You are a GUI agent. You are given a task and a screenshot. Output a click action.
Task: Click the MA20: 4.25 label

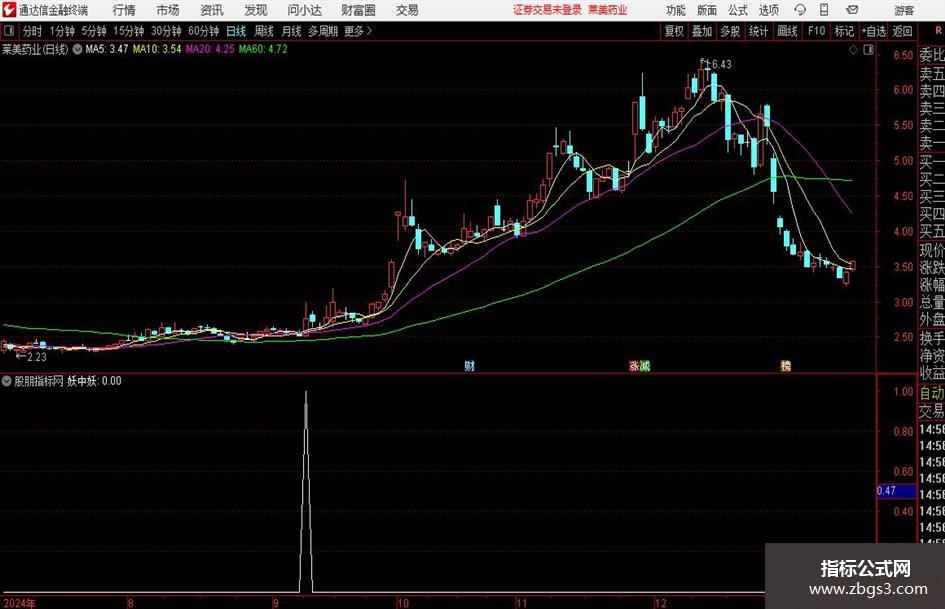[x=210, y=49]
